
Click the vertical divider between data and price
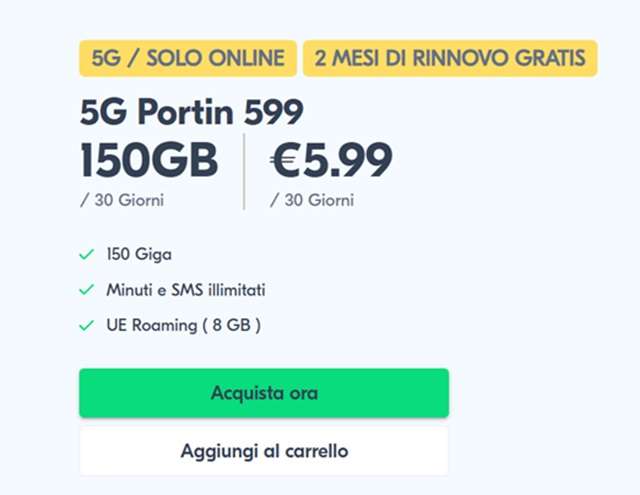(245, 171)
